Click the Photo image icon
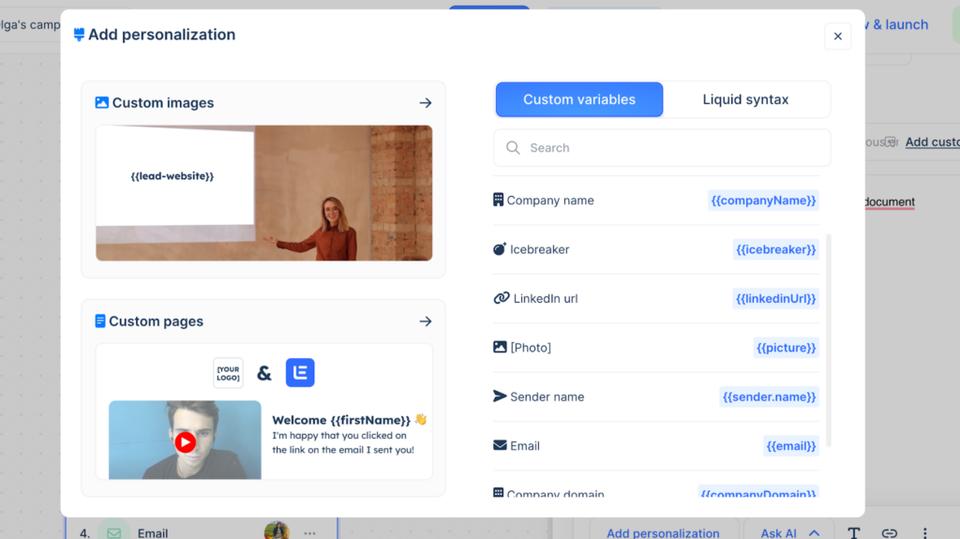 coord(500,347)
